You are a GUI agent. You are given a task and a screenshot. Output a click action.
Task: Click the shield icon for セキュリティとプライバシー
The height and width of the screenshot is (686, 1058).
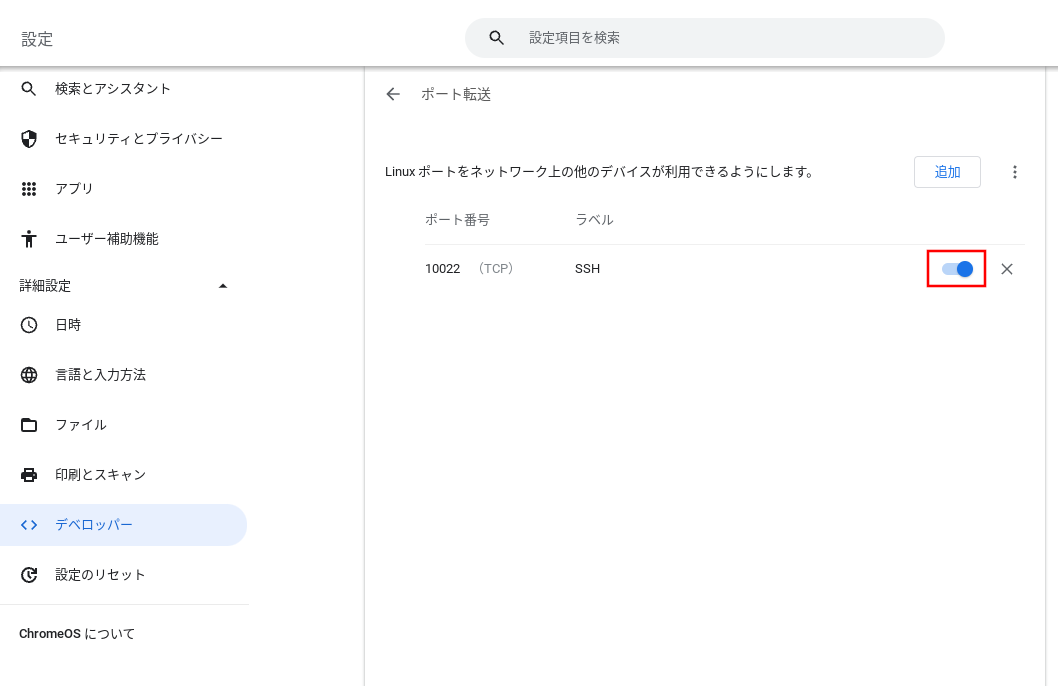pyautogui.click(x=29, y=139)
